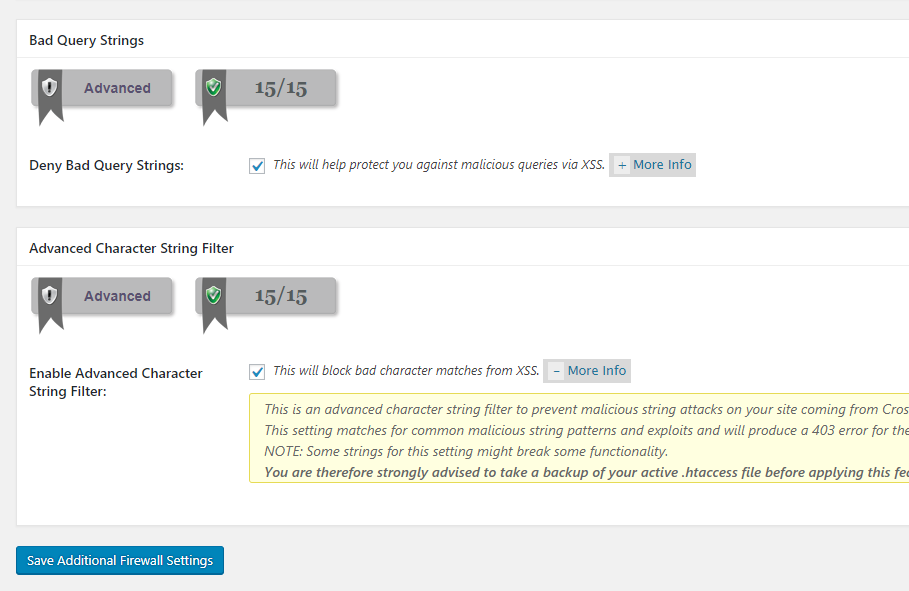The width and height of the screenshot is (909, 591).
Task: Click the Advanced label in Advanced Character String Filter section
Action: (117, 296)
